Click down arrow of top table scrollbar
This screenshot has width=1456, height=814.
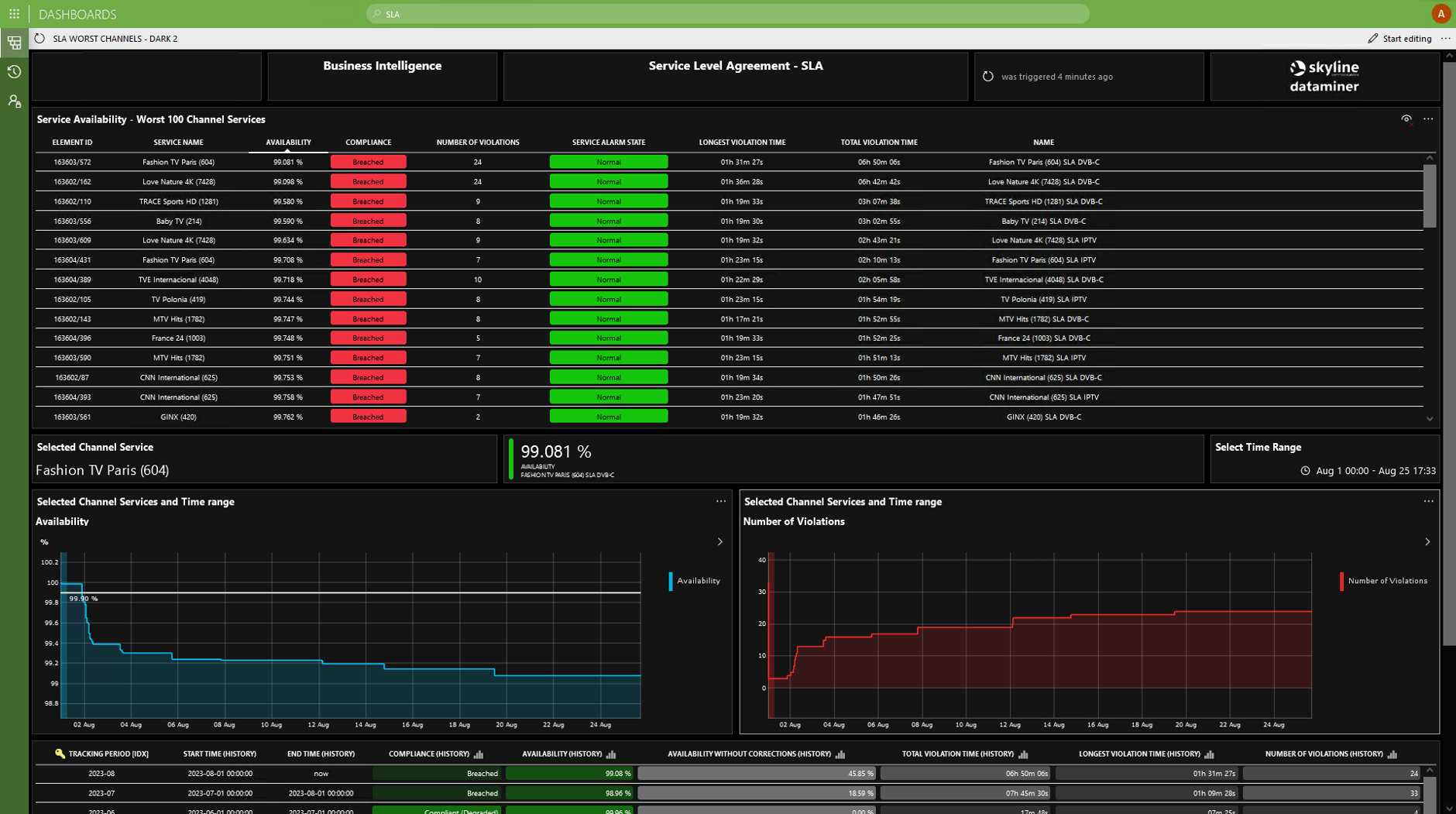pos(1430,419)
